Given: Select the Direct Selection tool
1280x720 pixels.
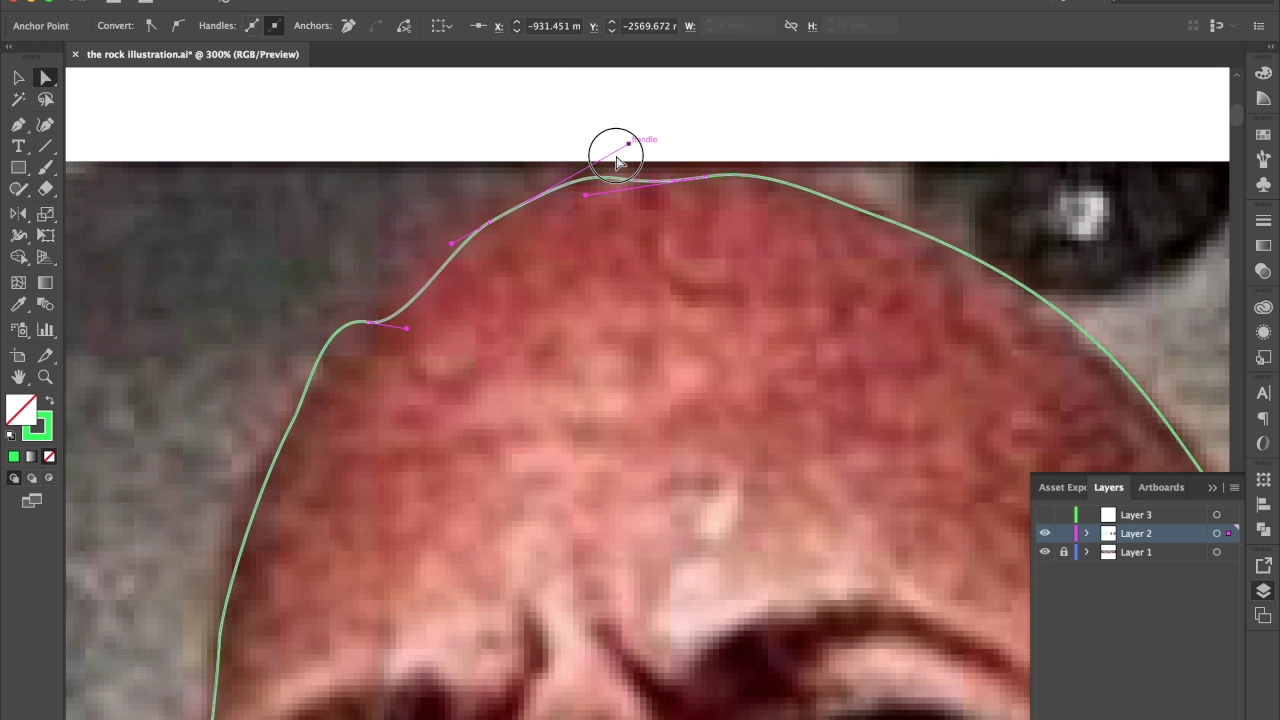Looking at the screenshot, I should click(45, 78).
